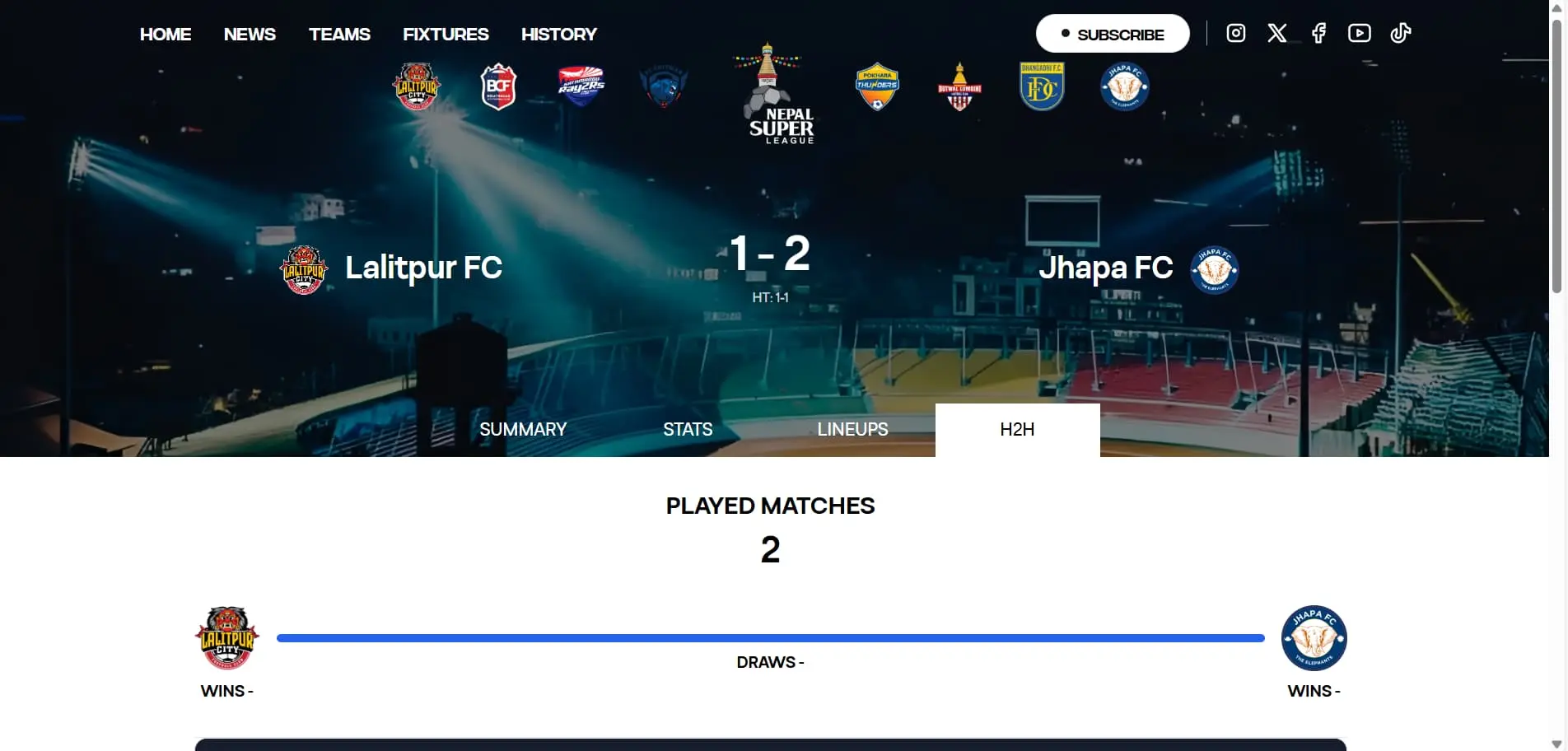1568x751 pixels.
Task: Select the Dhangadhi FC team crest
Action: pos(1042,86)
